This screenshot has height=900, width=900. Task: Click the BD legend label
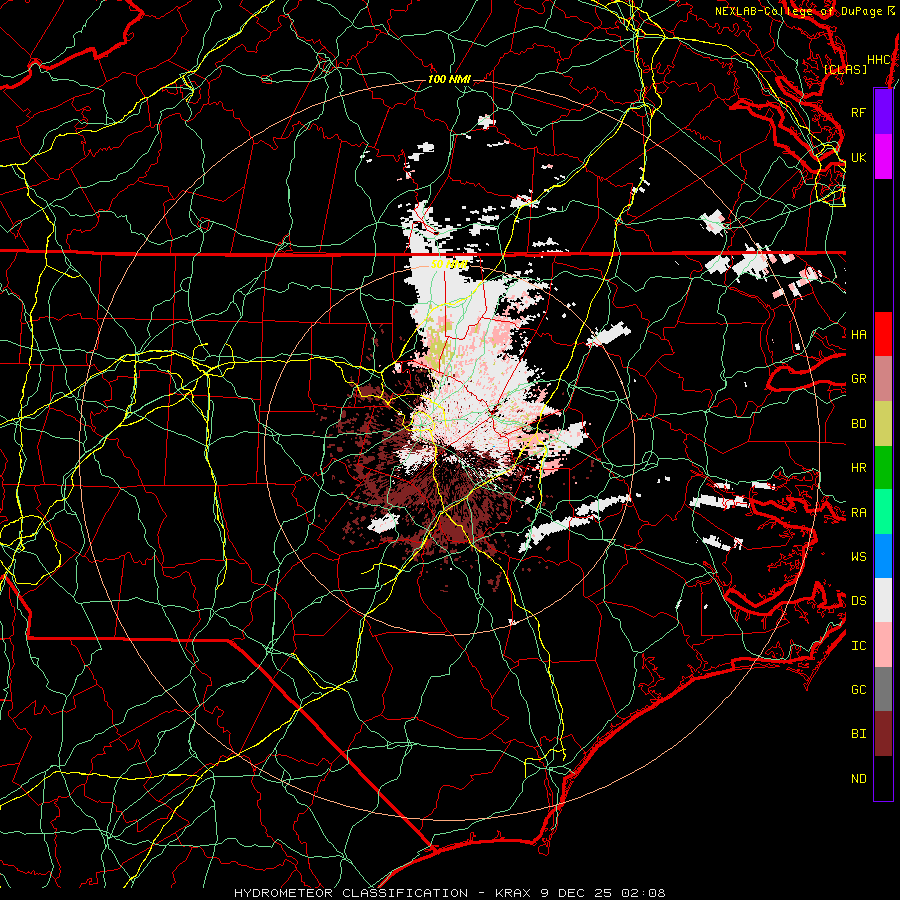click(x=859, y=424)
